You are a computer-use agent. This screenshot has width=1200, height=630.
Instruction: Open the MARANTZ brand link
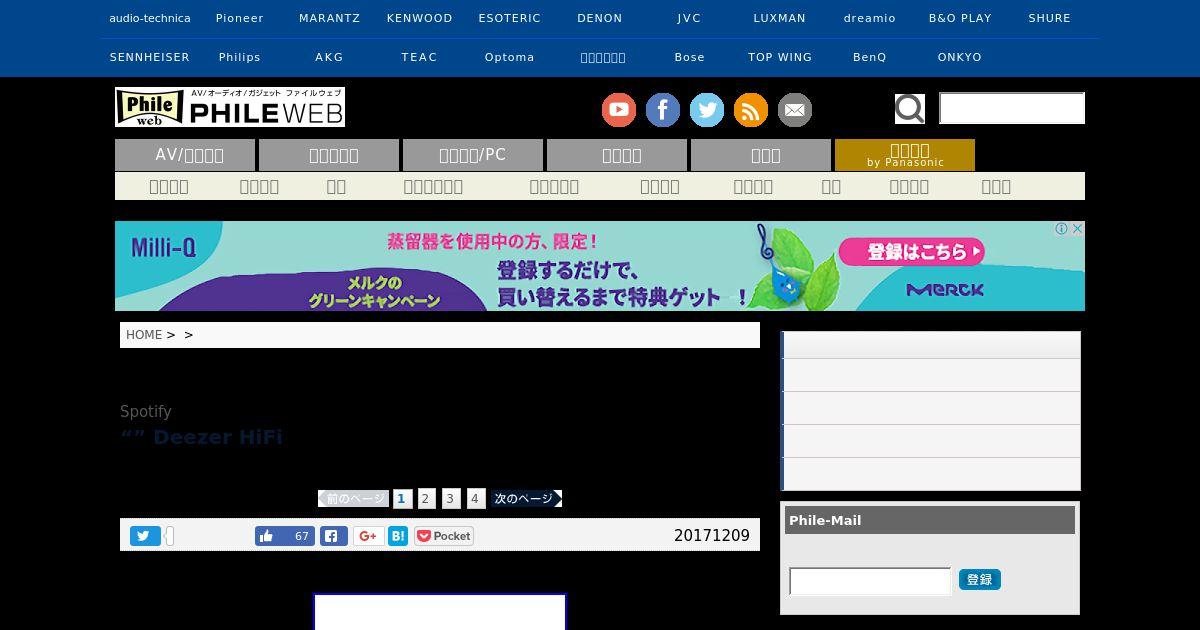[x=330, y=18]
